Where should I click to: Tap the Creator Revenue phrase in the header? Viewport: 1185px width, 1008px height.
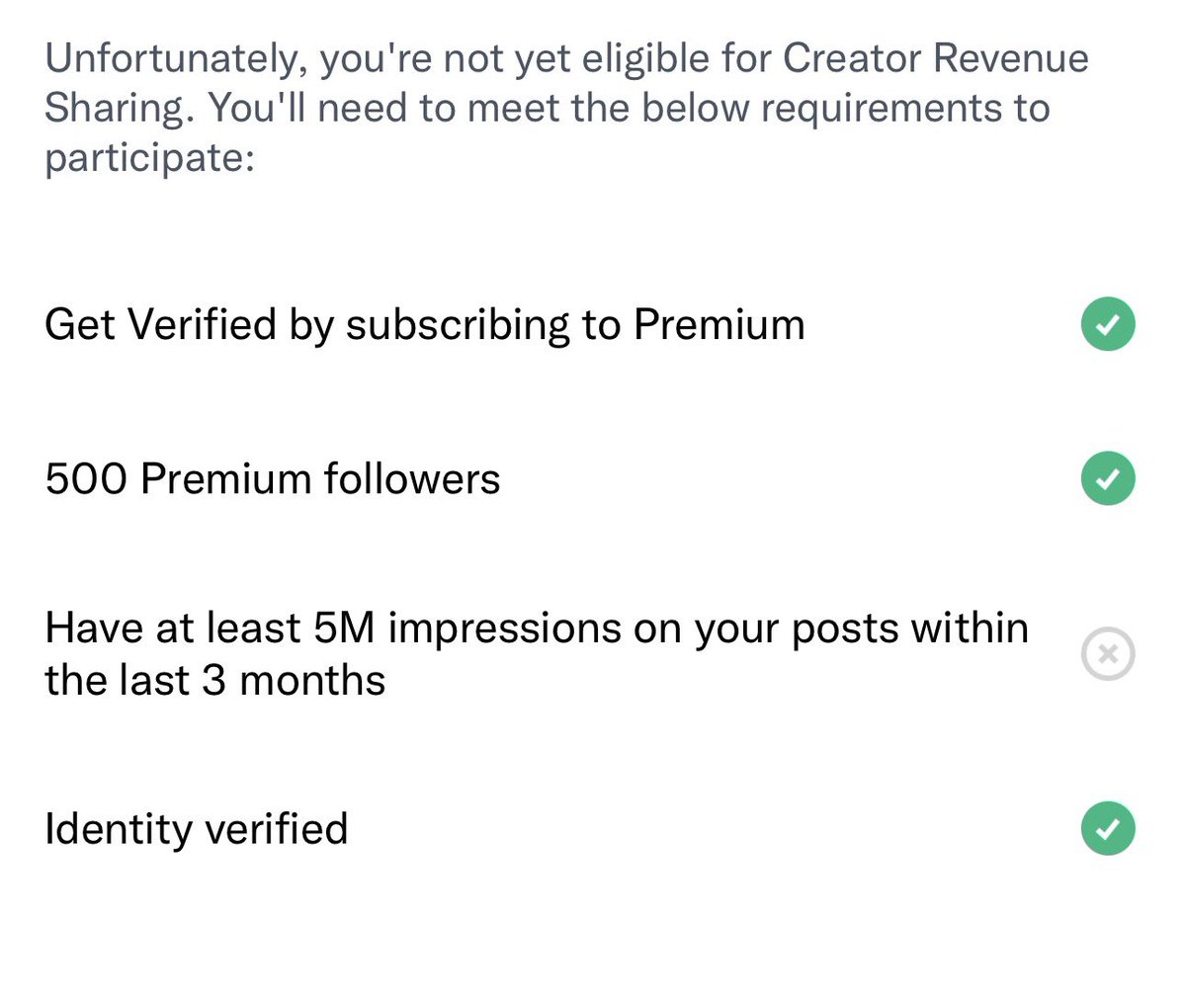coord(935,59)
